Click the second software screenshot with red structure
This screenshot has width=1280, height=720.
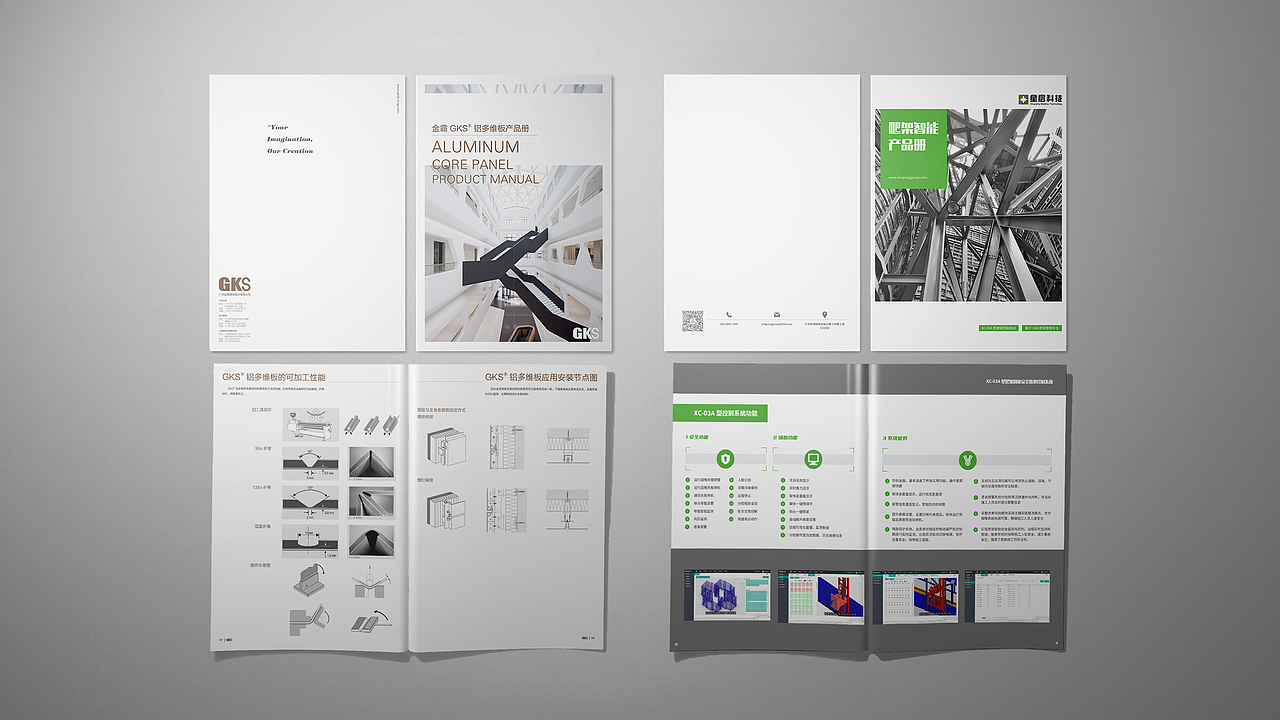pyautogui.click(x=821, y=596)
